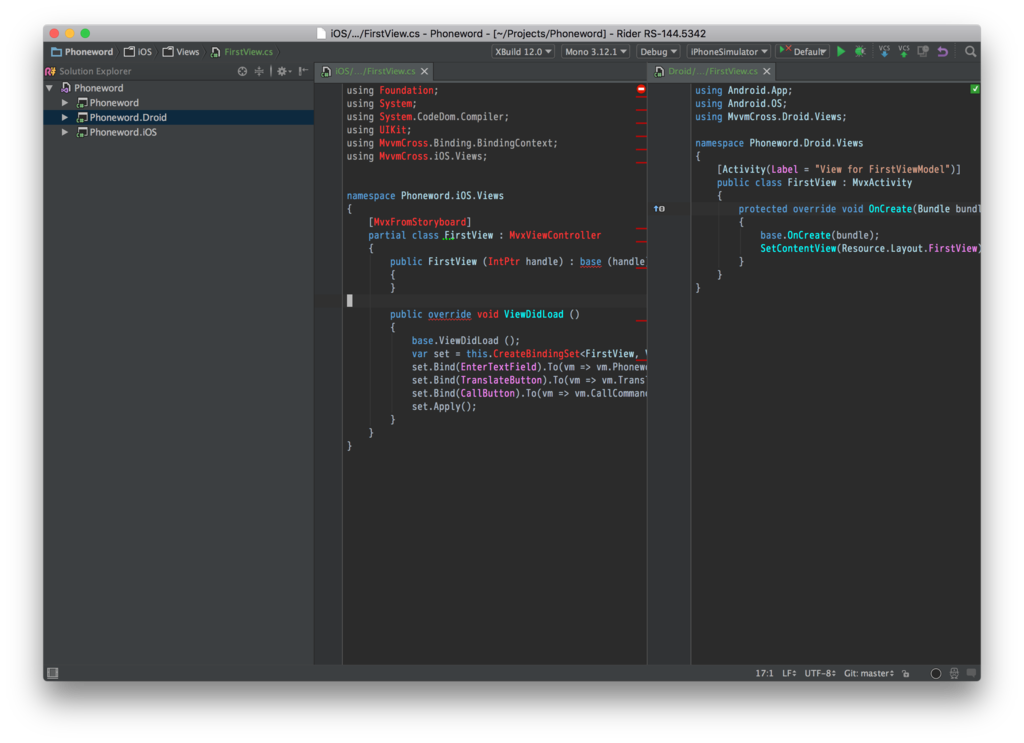The image size is (1024, 743).
Task: Switch to the iOS/.../FirstView.cs editor tab
Action: (375, 71)
